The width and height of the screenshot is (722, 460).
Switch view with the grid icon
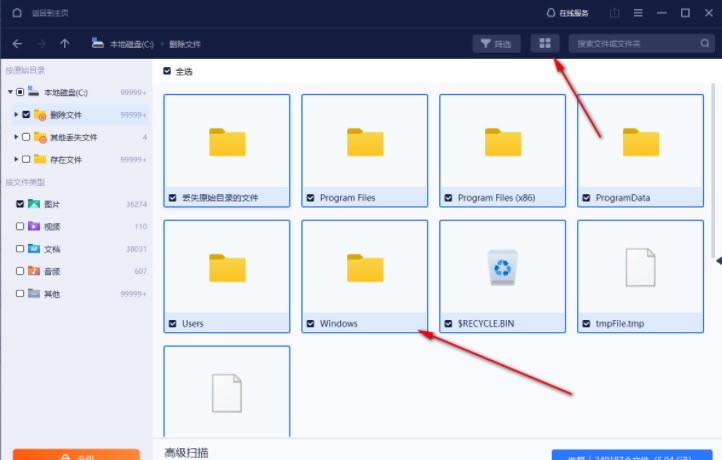(545, 43)
